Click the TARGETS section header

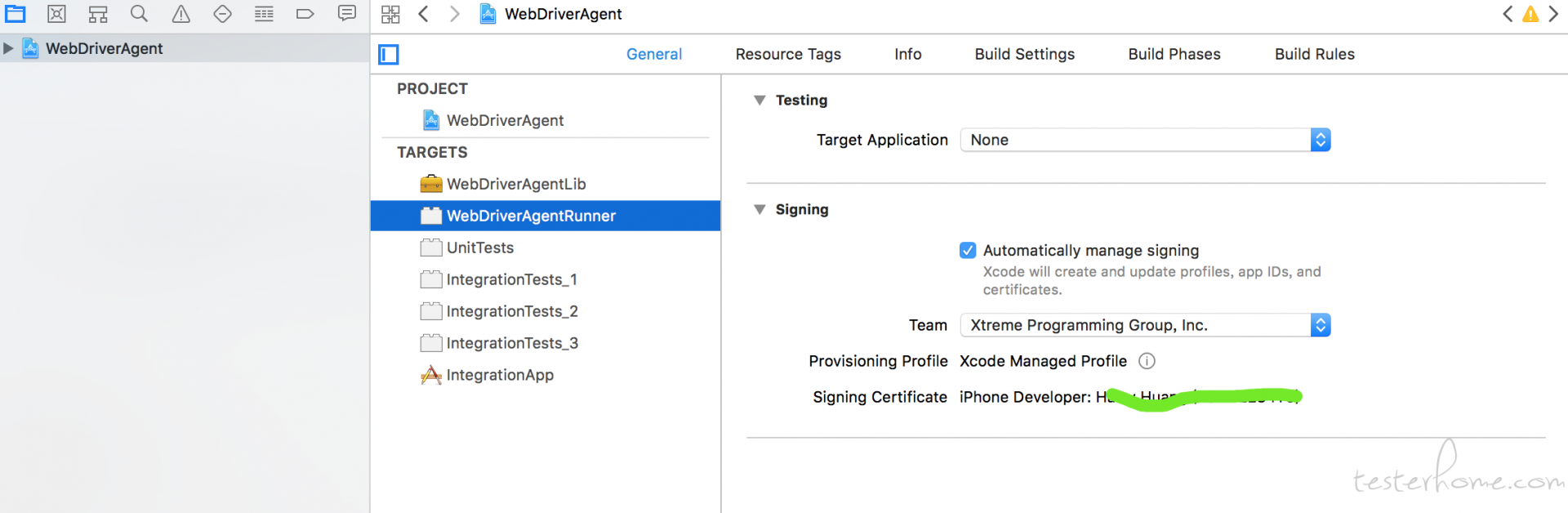click(433, 152)
